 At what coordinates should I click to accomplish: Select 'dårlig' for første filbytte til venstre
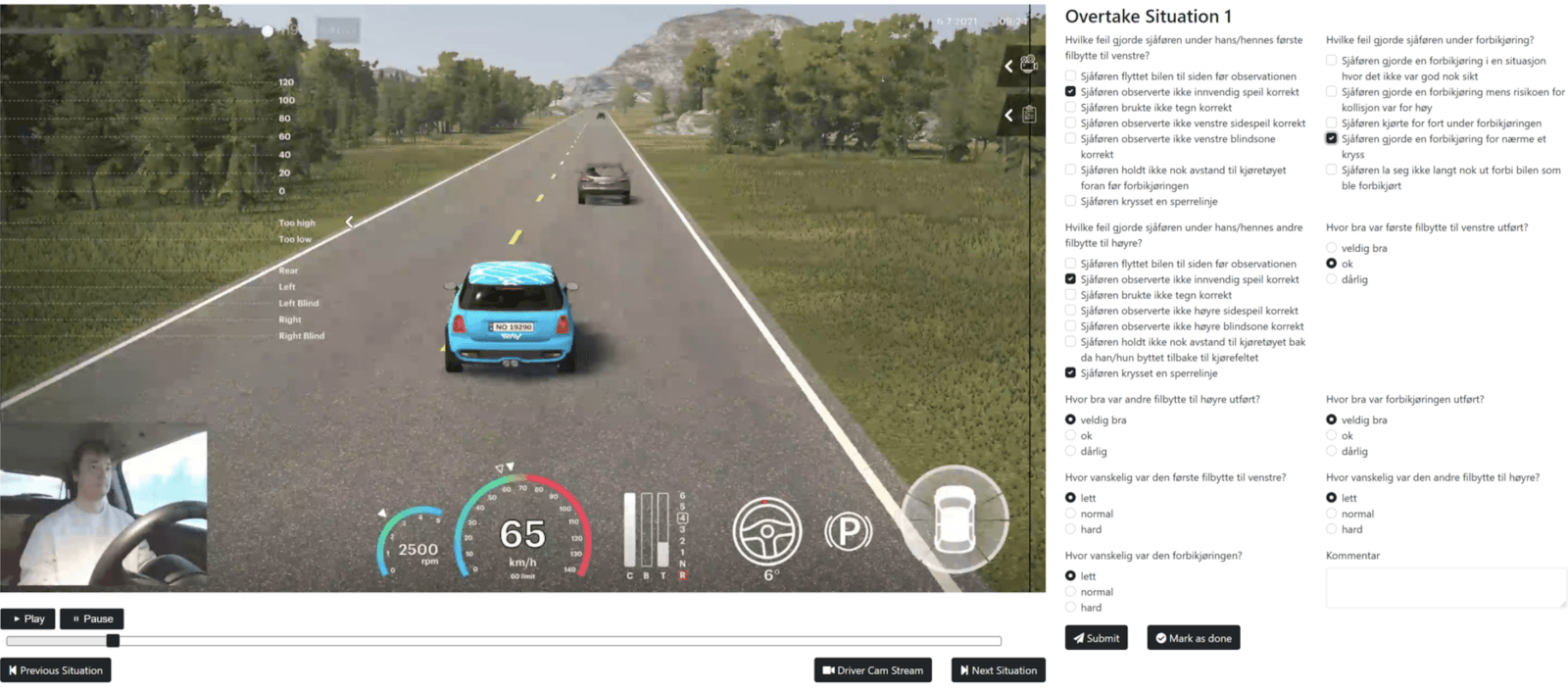coord(1331,279)
